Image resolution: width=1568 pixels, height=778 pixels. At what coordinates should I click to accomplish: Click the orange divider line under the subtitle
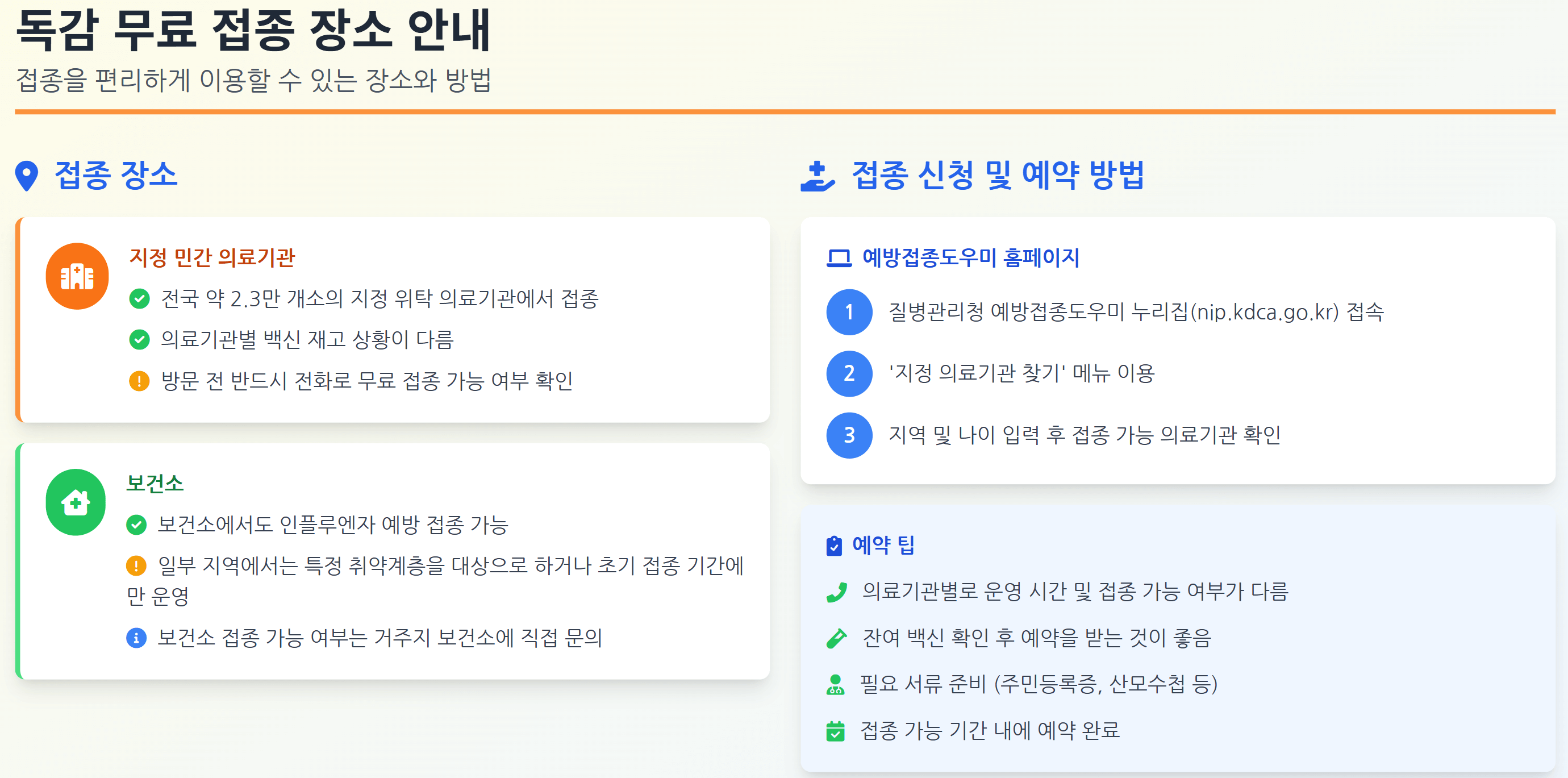(x=784, y=110)
